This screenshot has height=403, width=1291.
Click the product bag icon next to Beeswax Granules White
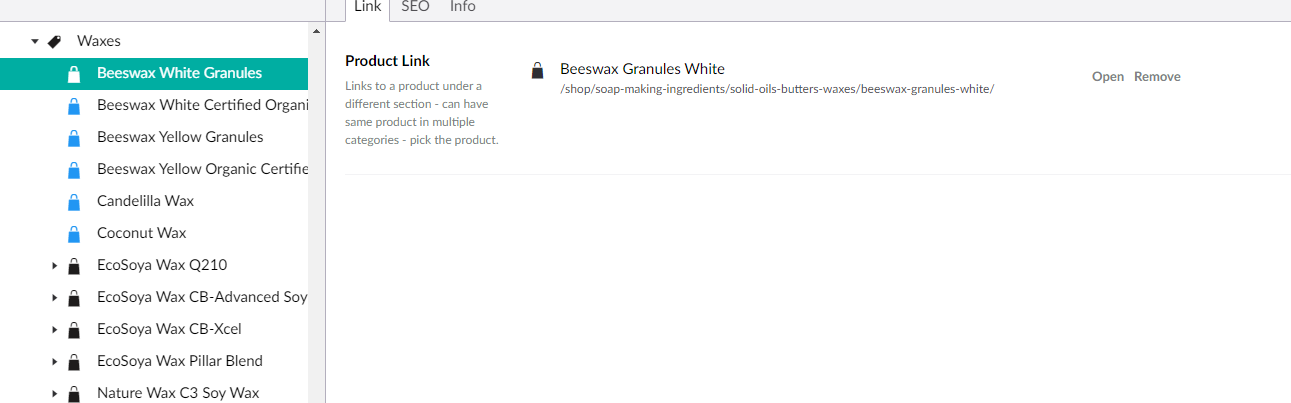tap(538, 70)
